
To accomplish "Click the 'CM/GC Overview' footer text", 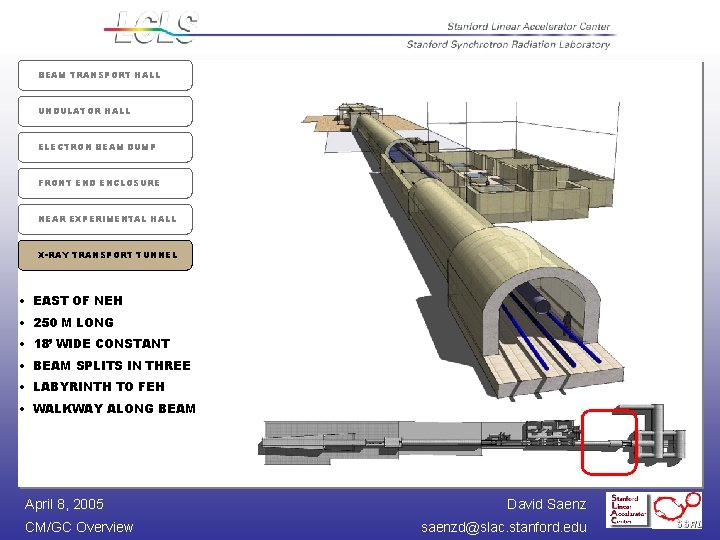I will click(x=79, y=527).
